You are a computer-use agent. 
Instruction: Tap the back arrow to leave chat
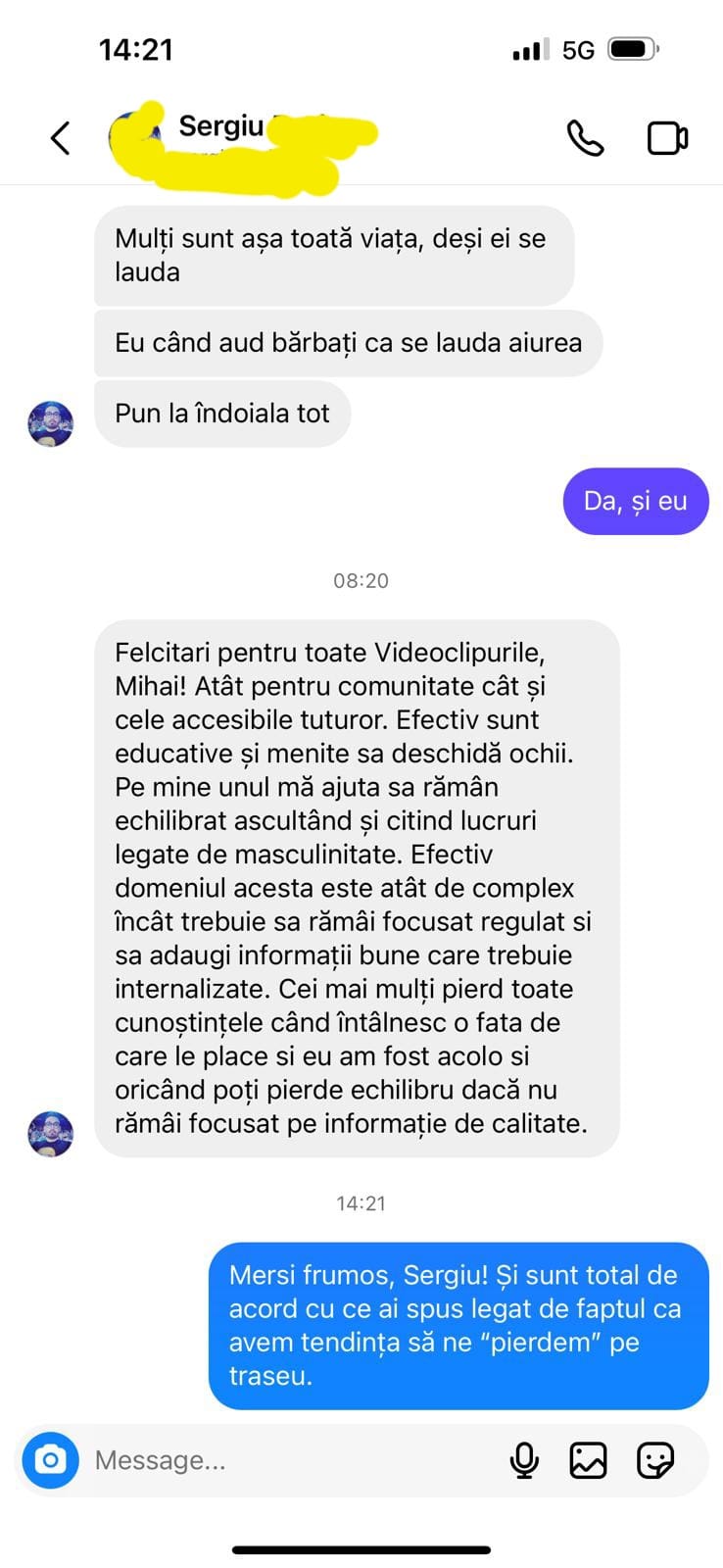pyautogui.click(x=61, y=138)
